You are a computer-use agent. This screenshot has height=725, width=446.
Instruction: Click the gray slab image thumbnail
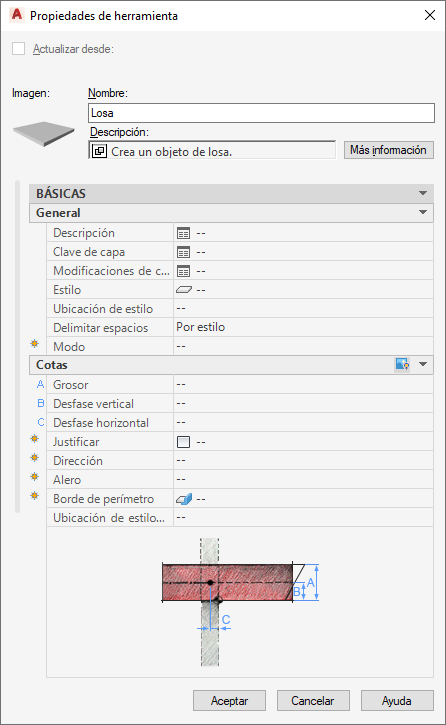44,134
